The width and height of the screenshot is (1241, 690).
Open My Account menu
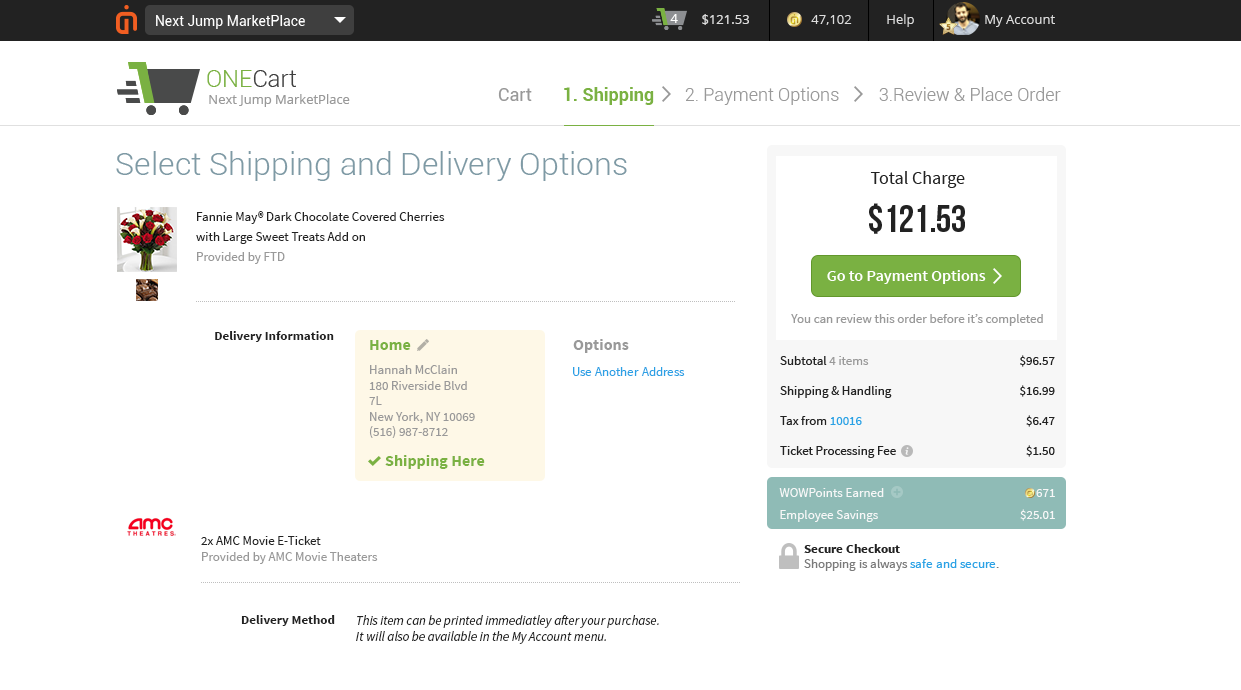[x=1019, y=19]
